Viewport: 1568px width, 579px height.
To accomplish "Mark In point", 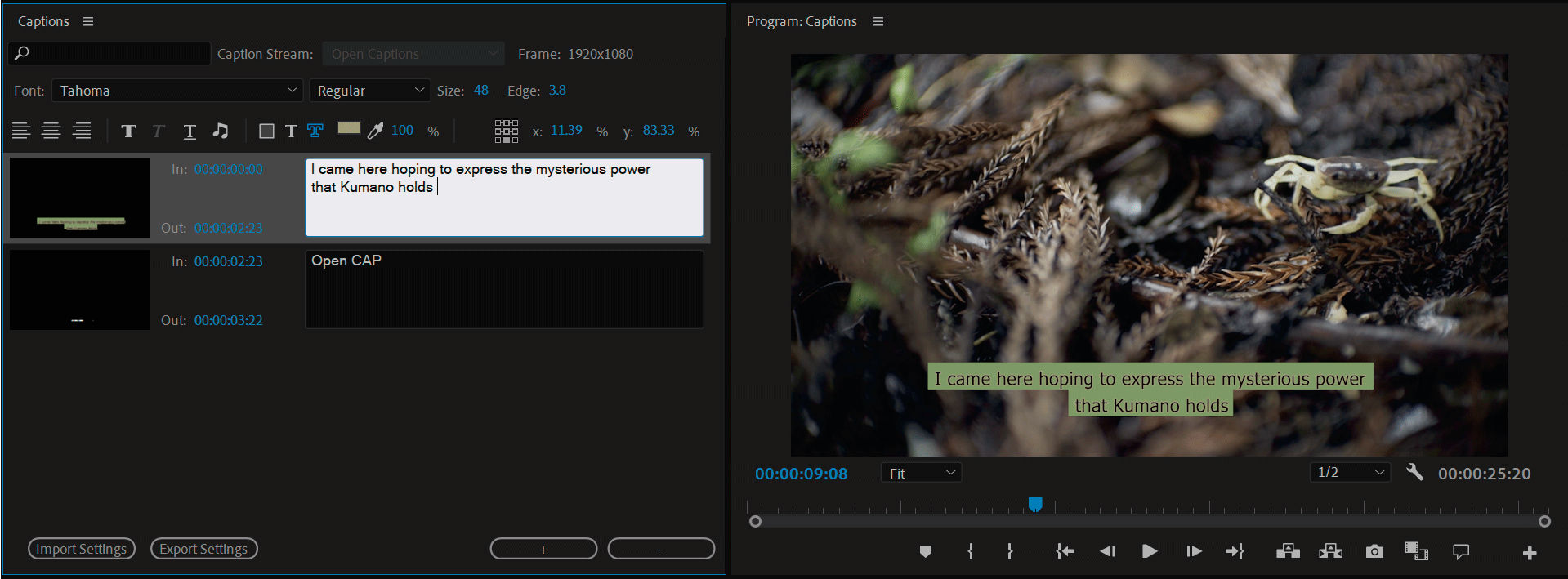I will point(970,551).
